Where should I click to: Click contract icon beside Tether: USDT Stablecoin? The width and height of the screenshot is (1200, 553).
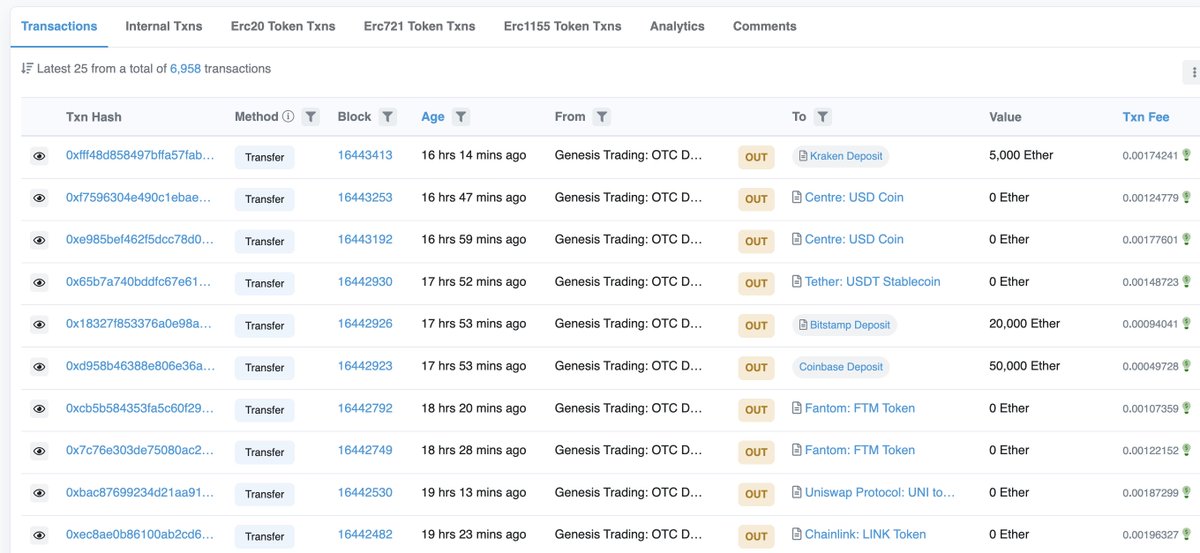[x=797, y=282]
